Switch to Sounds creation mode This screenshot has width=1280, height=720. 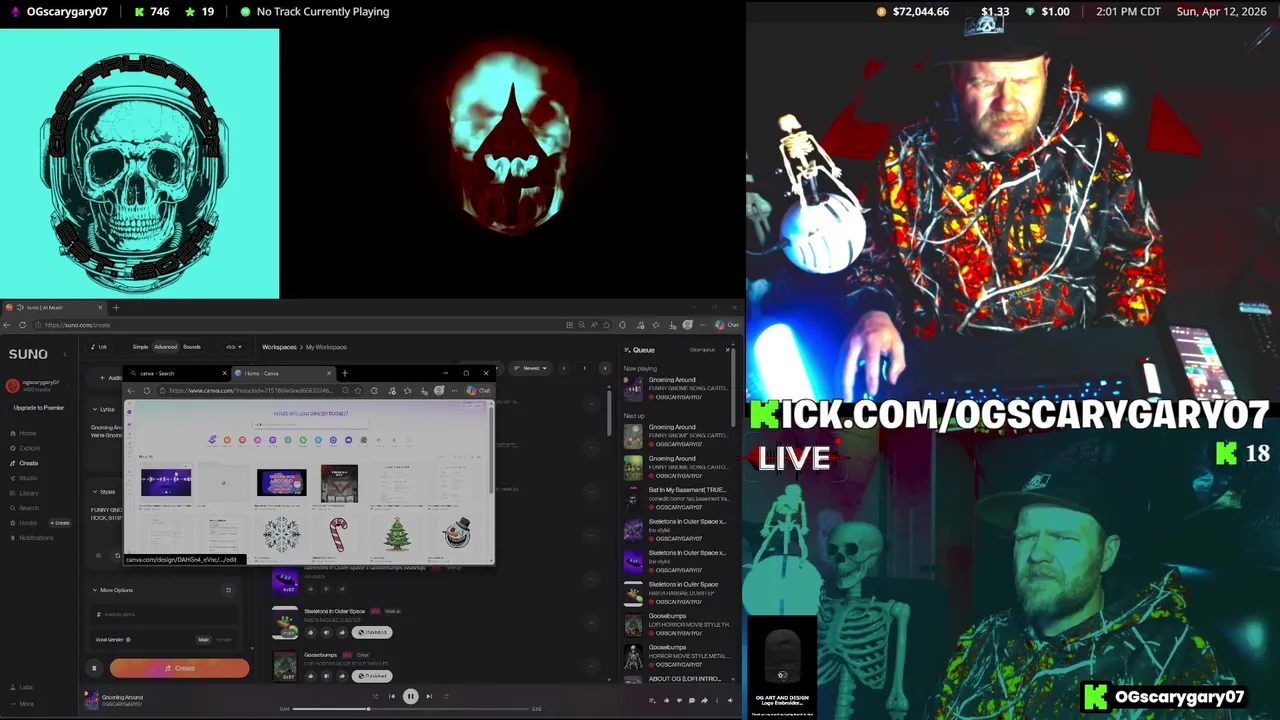click(x=192, y=347)
